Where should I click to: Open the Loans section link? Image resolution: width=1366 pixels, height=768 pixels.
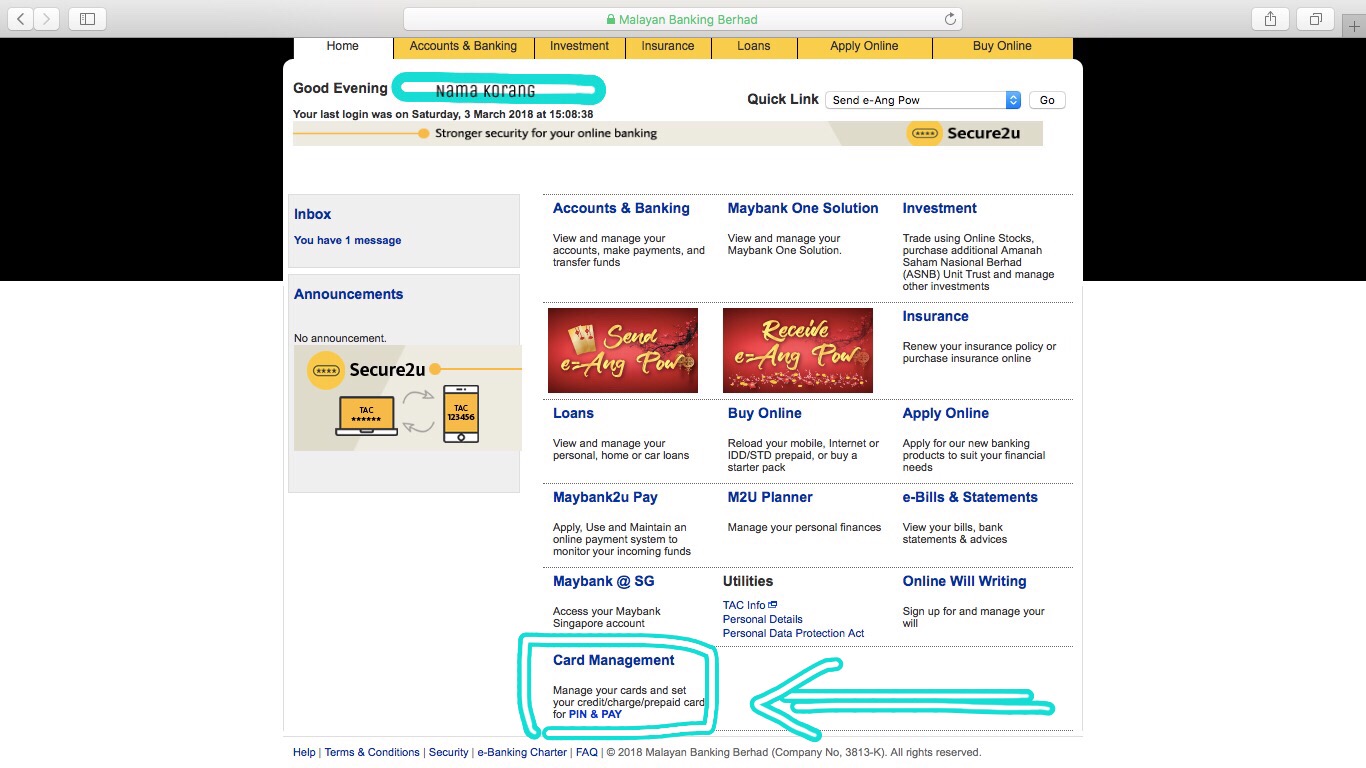point(573,413)
